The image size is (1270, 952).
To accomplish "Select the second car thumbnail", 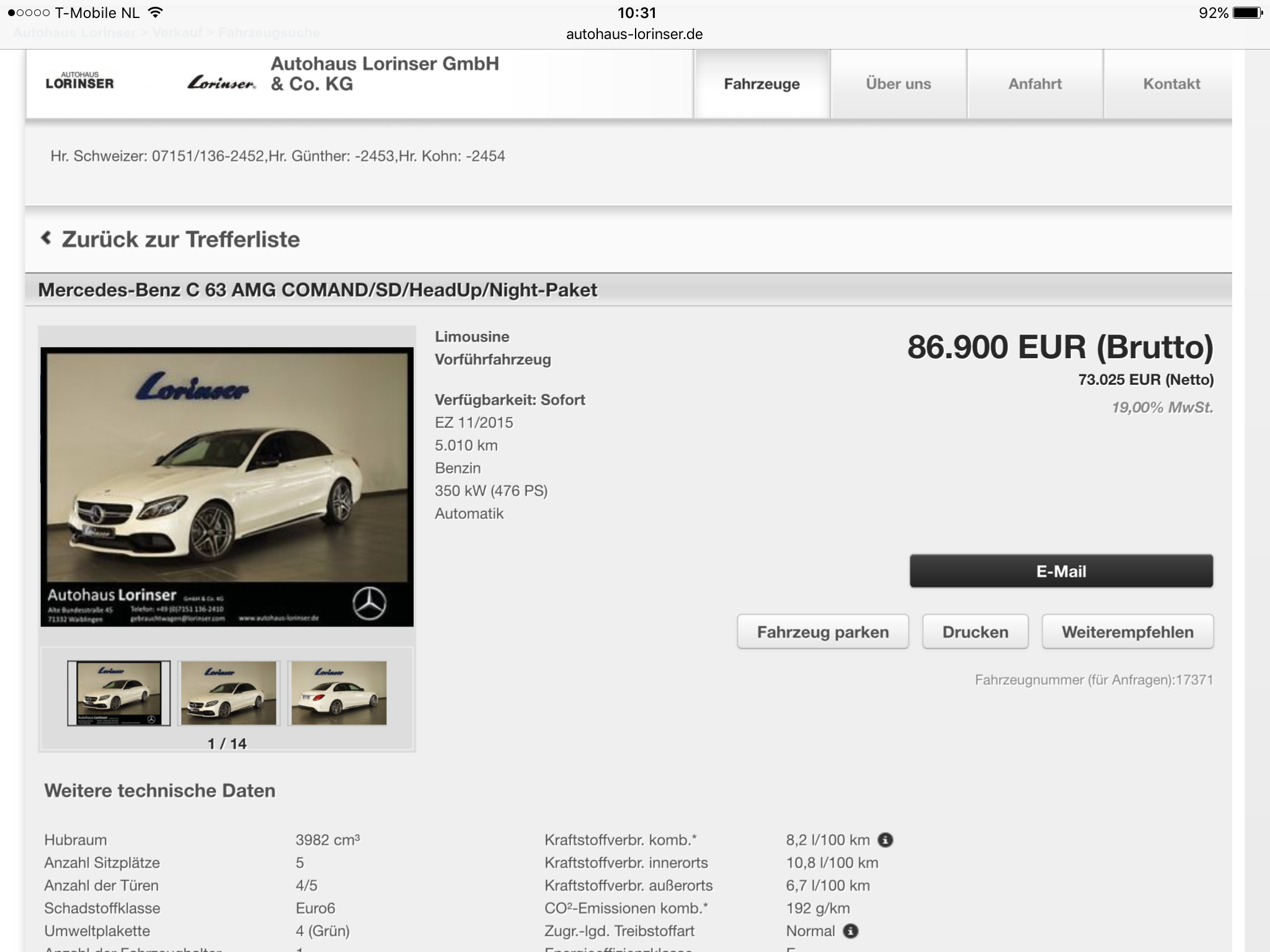I will click(229, 693).
